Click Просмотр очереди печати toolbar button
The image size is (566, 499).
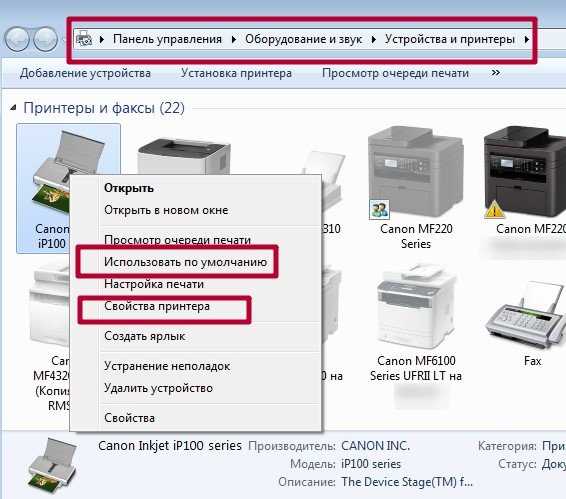click(395, 73)
